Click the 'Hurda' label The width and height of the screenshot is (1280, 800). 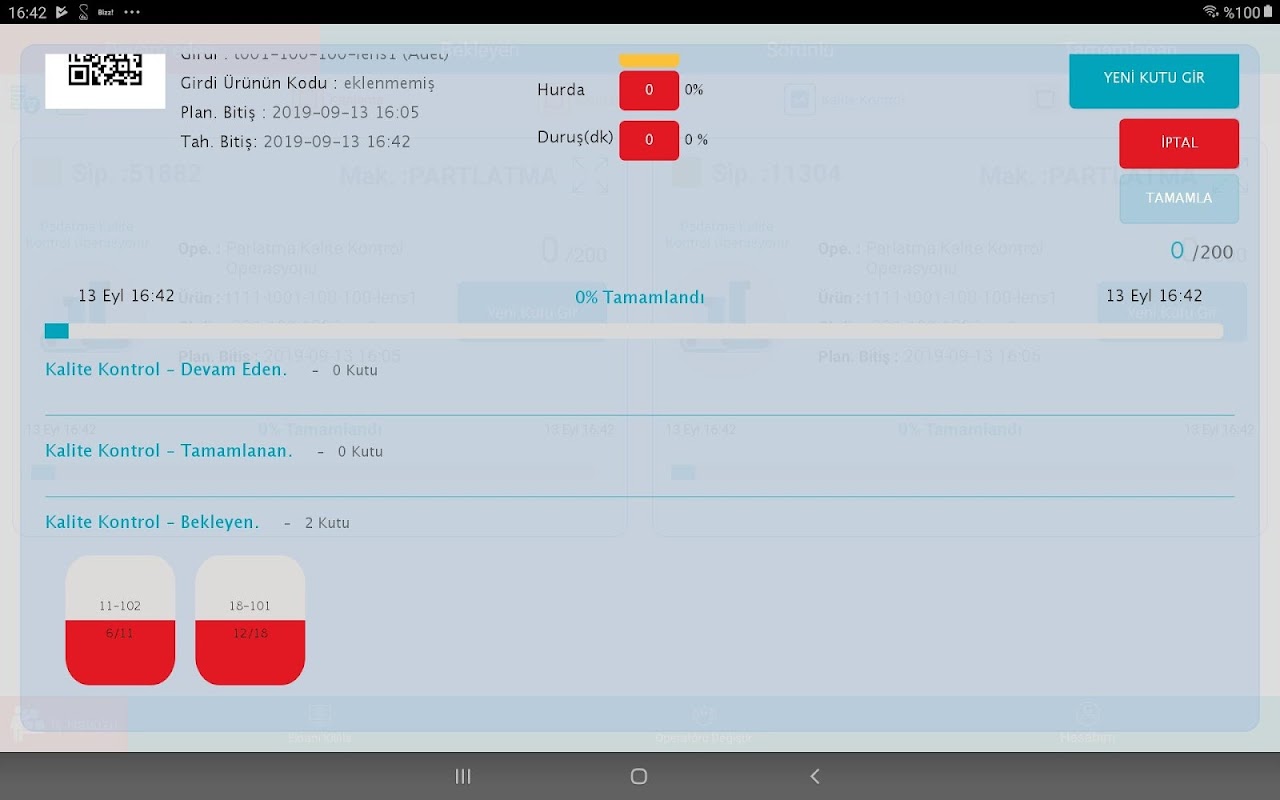pyautogui.click(x=561, y=90)
